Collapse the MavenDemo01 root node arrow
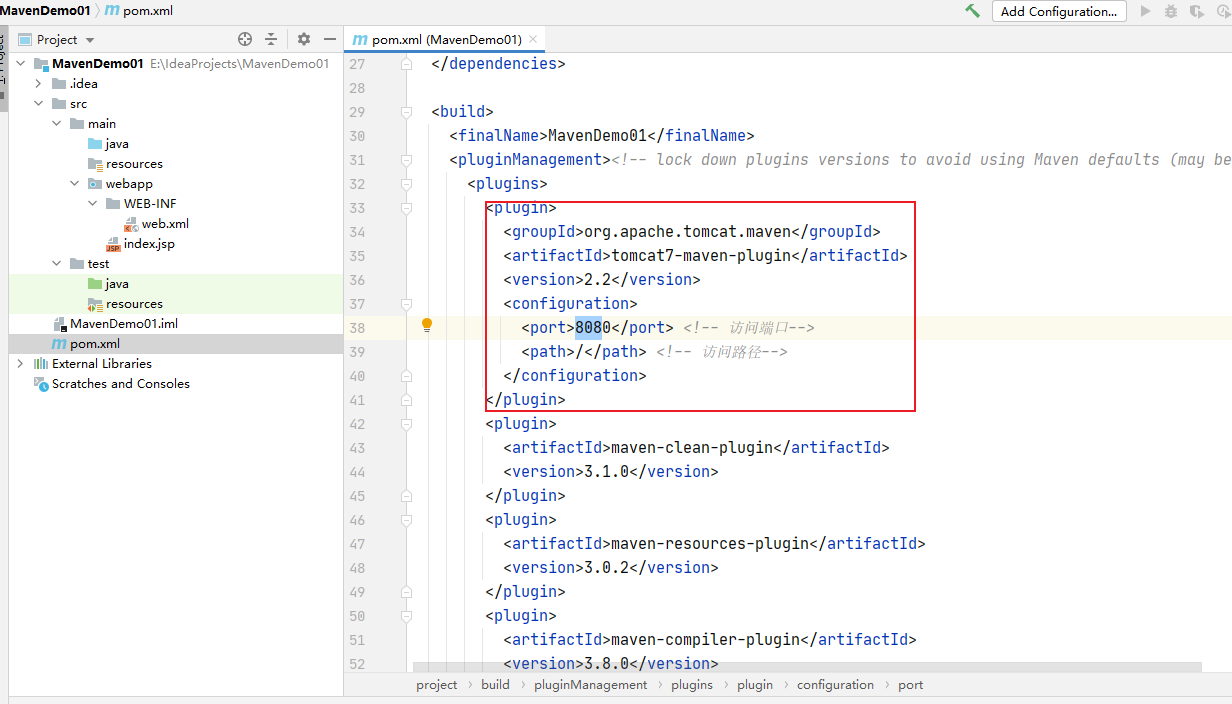Viewport: 1232px width, 704px height. click(x=22, y=63)
